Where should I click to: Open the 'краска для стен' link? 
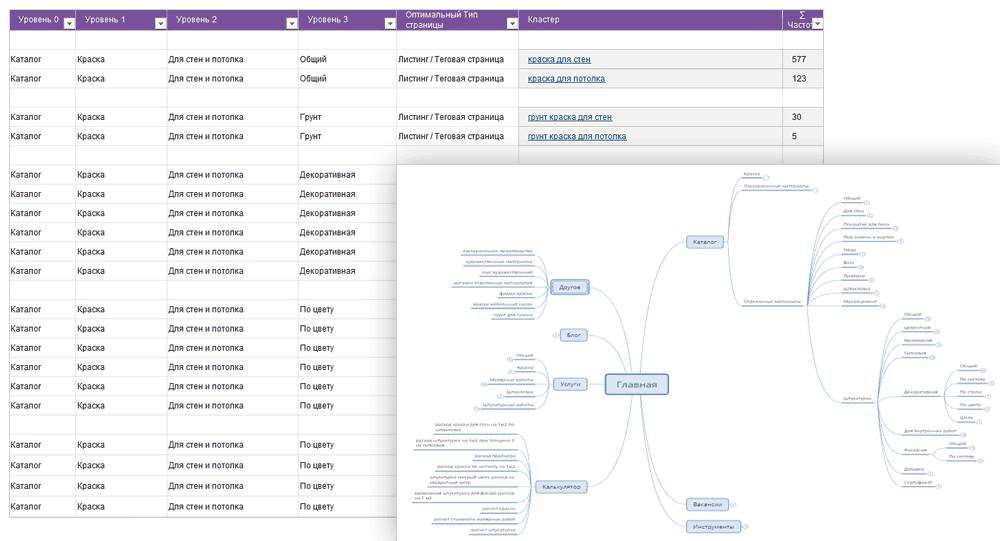point(559,60)
